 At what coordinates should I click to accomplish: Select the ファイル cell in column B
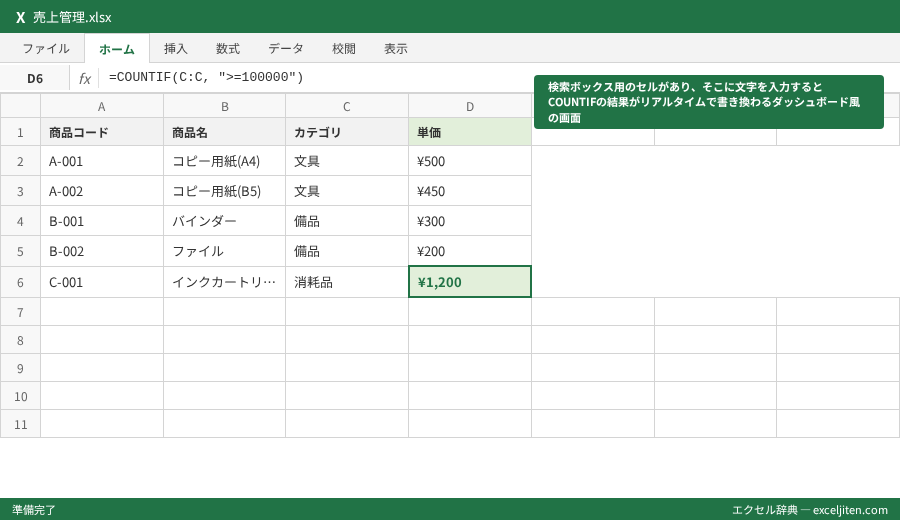[x=224, y=251]
